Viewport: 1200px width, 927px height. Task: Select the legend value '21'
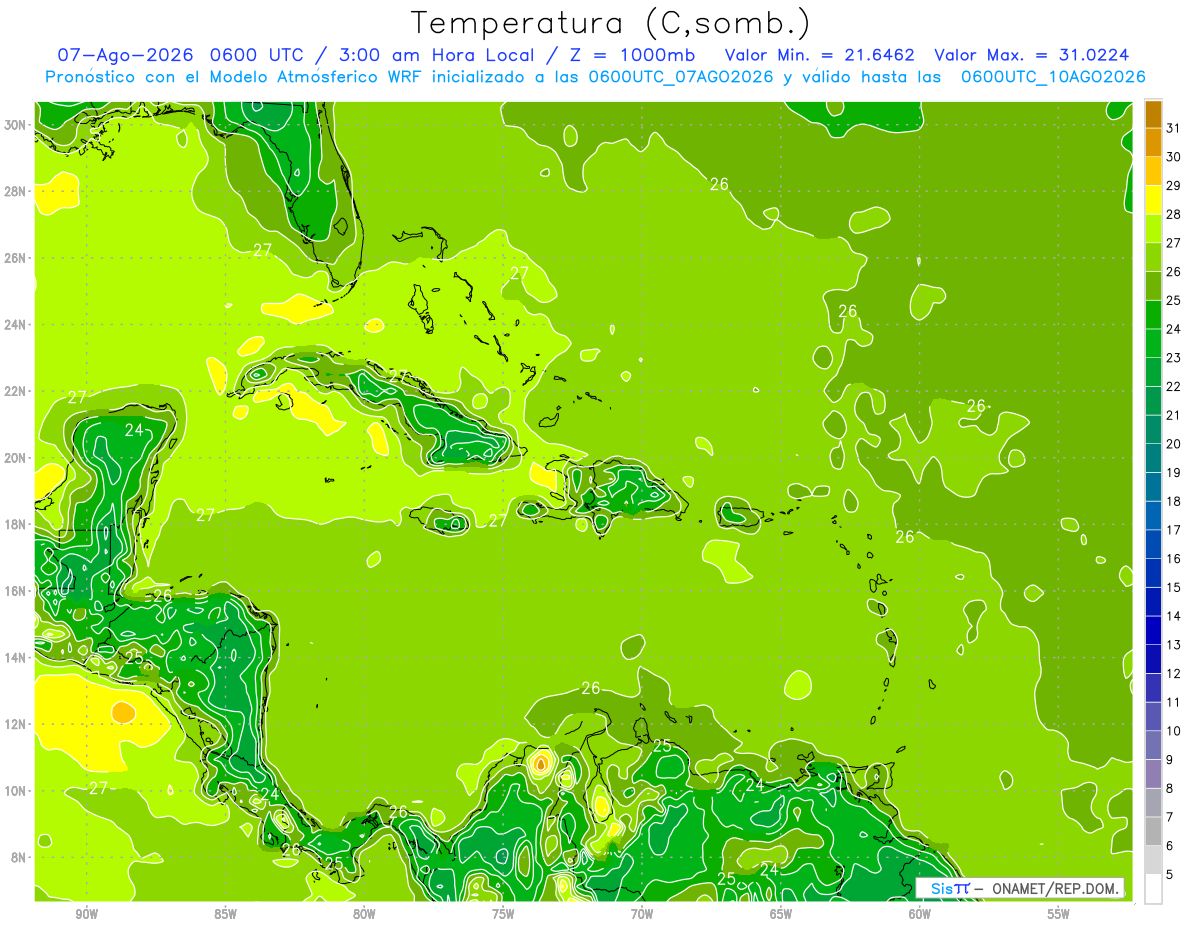pos(1174,415)
